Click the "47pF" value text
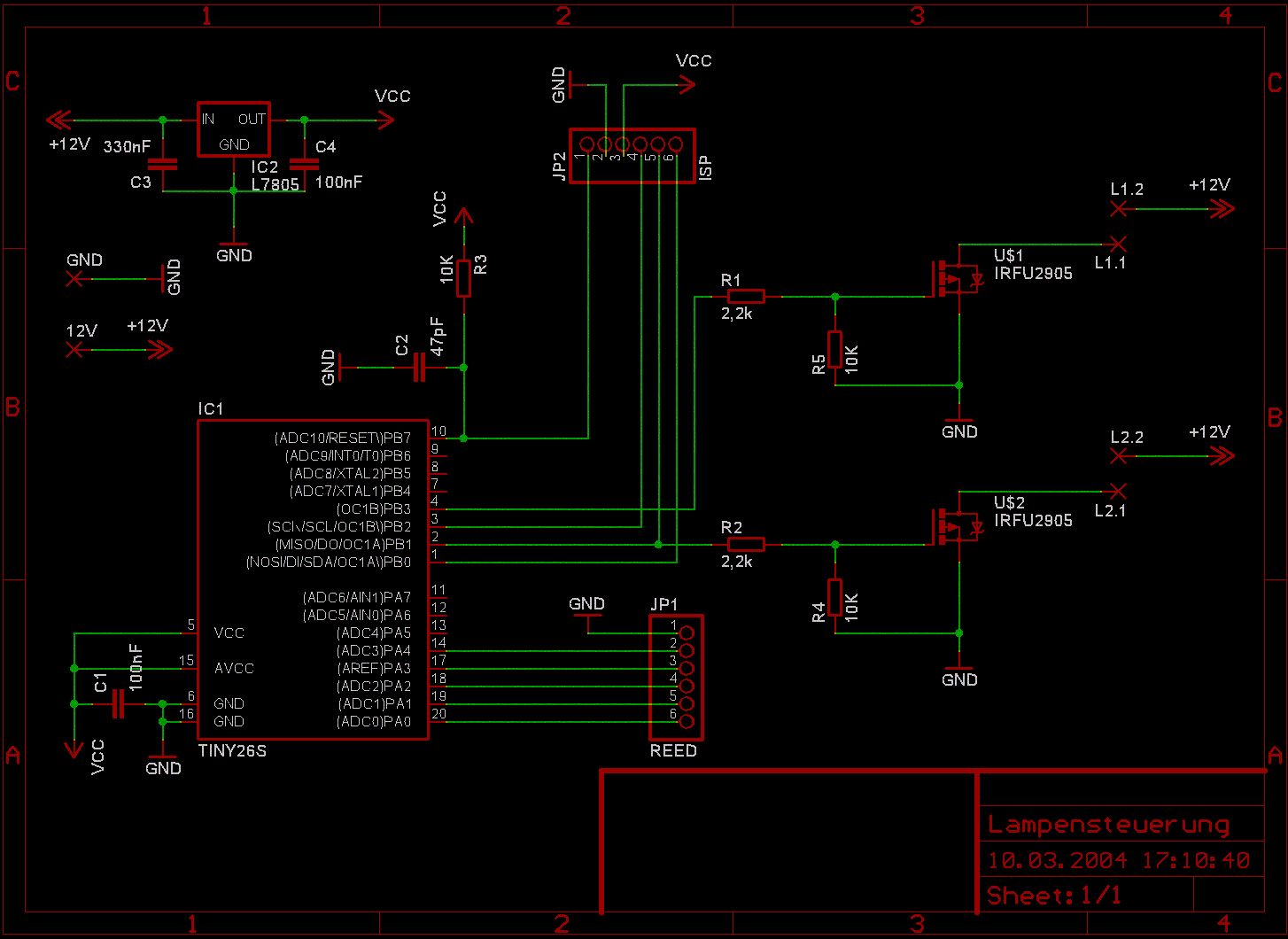This screenshot has height=939, width=1288. [438, 337]
